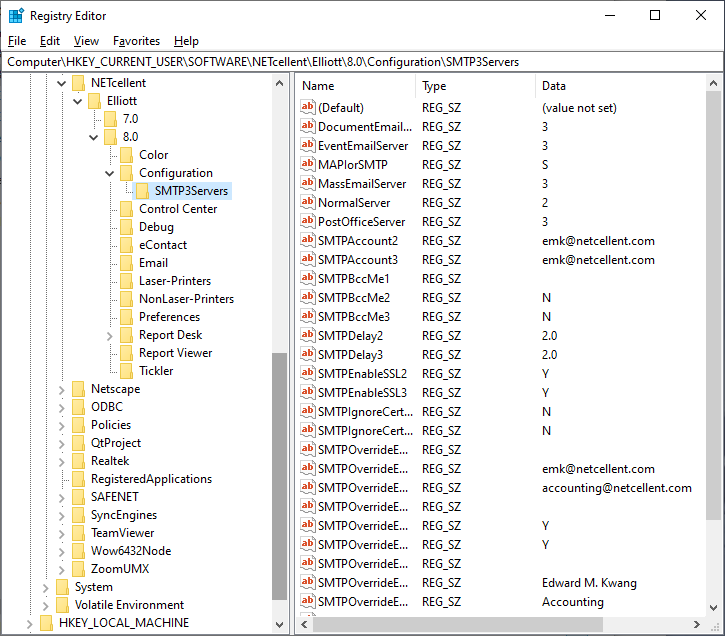This screenshot has width=725, height=636.
Task: Click the values pane scroll-right arrow
Action: point(697,624)
